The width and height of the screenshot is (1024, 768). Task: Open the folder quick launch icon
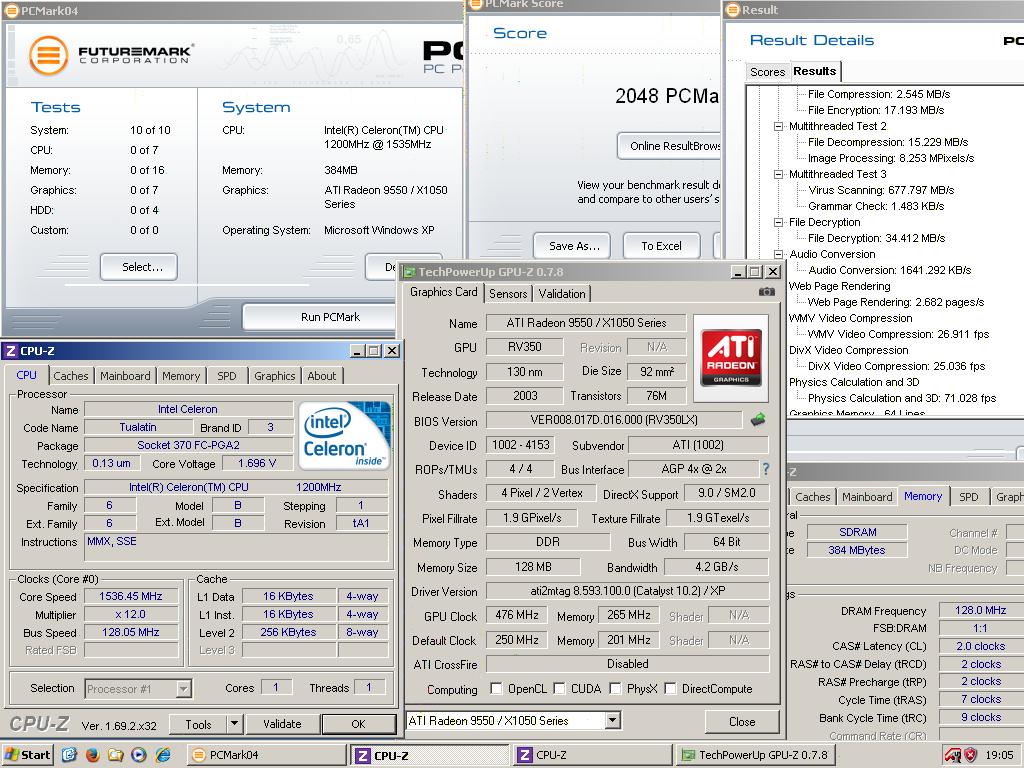(x=116, y=755)
